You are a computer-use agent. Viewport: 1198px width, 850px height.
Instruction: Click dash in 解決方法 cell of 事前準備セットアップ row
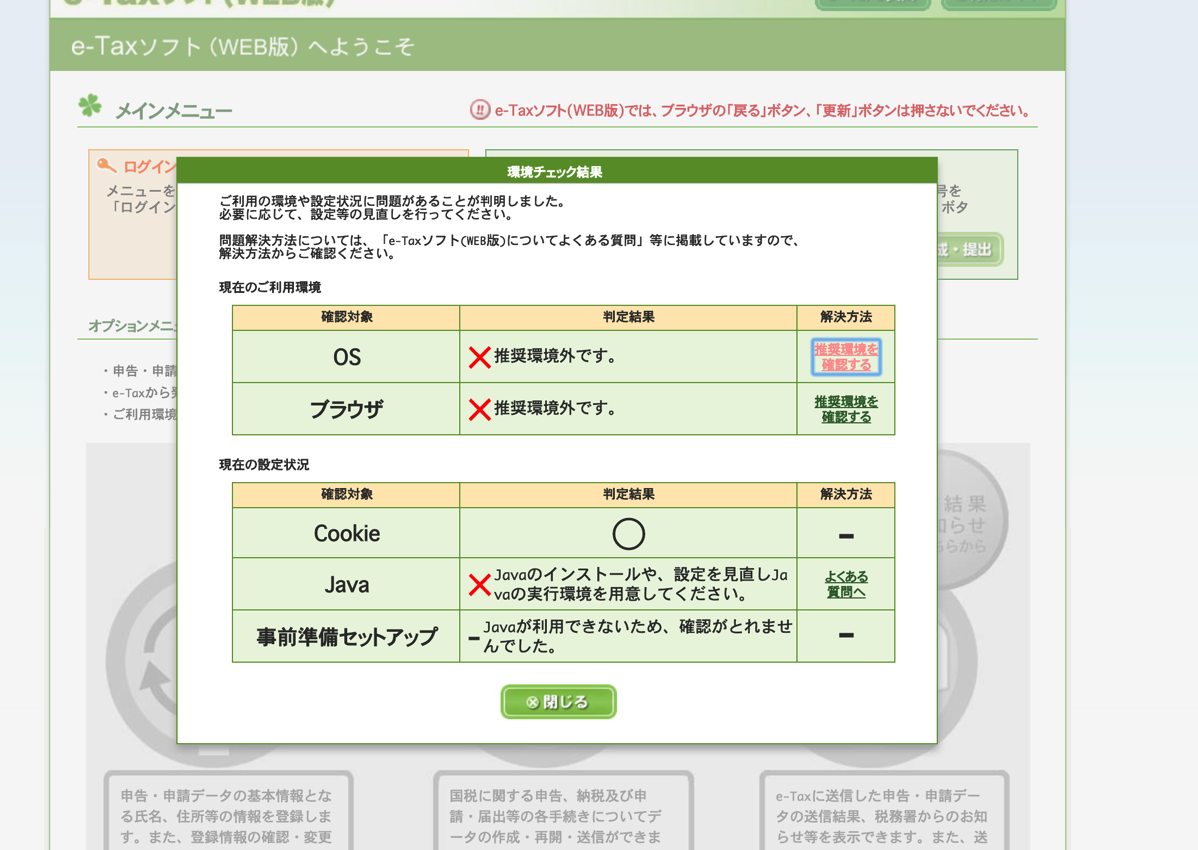point(846,635)
